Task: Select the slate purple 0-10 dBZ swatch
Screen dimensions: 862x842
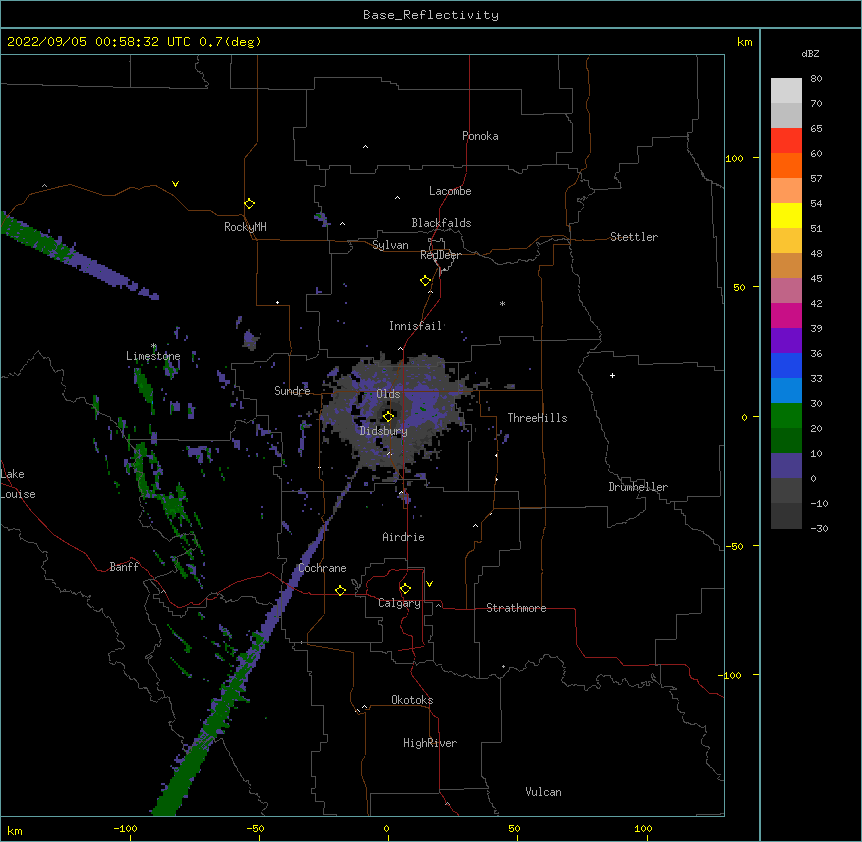Action: pyautogui.click(x=786, y=466)
